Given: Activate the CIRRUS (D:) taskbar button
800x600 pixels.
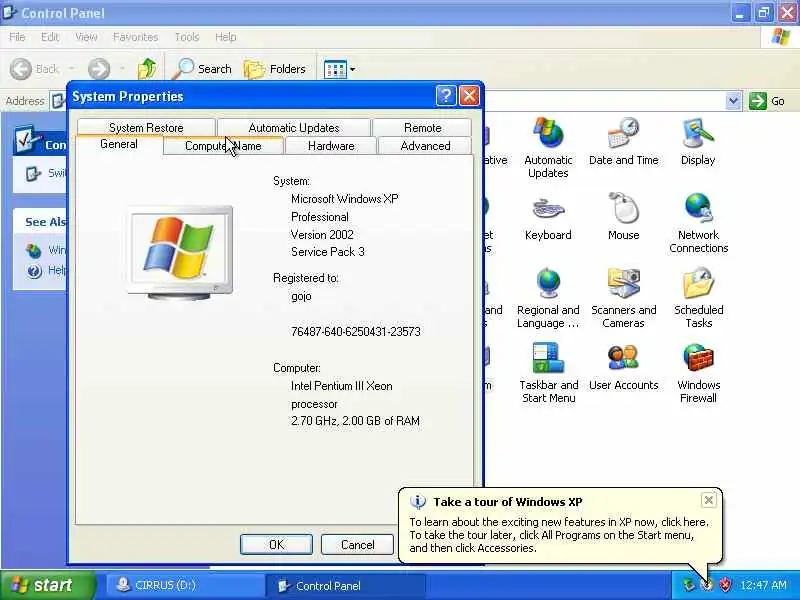Looking at the screenshot, I should [x=185, y=585].
